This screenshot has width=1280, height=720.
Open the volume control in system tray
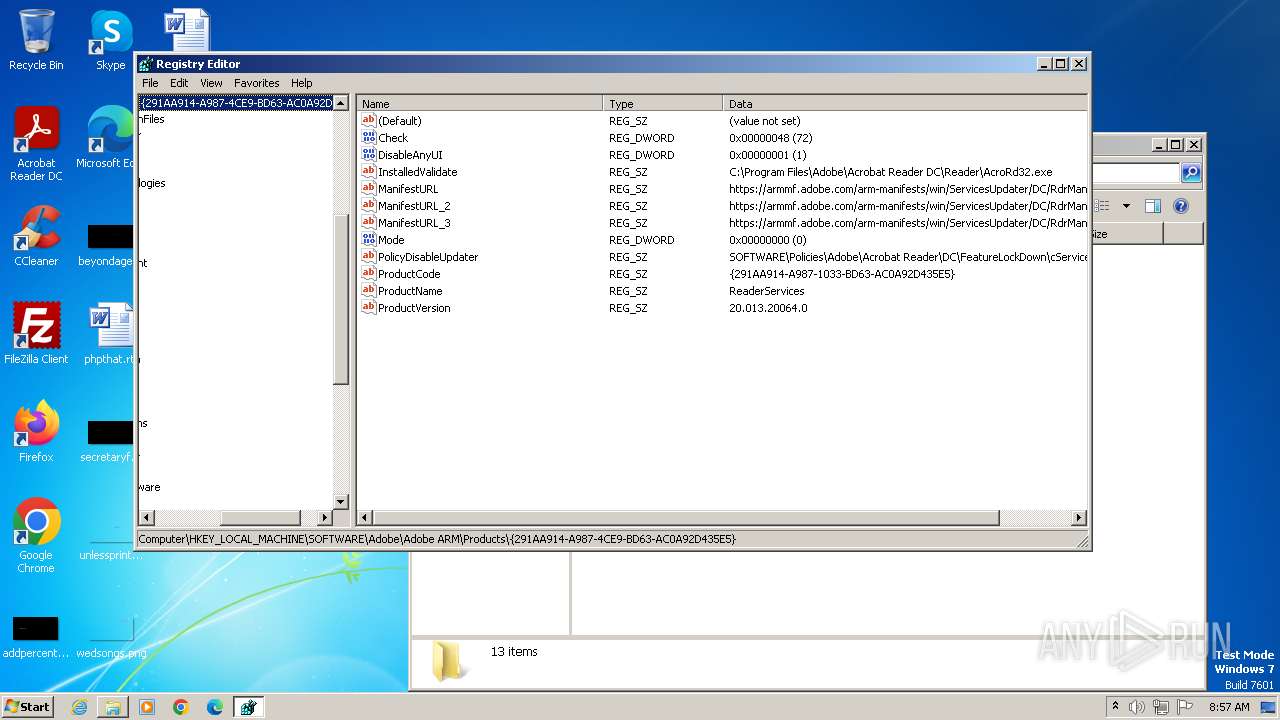coord(1137,707)
